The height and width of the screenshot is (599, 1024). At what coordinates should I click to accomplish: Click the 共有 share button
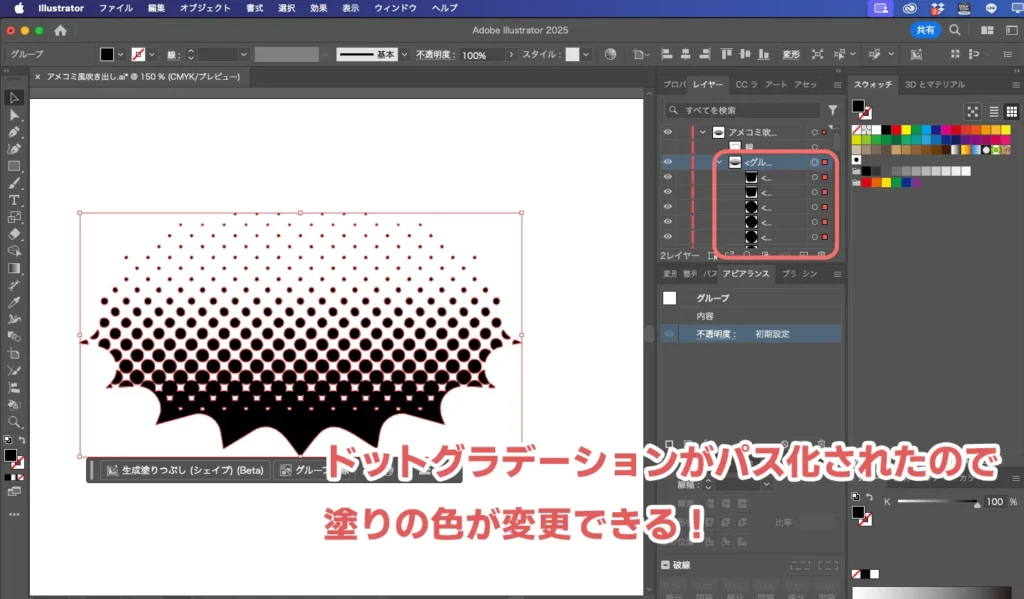click(x=925, y=30)
